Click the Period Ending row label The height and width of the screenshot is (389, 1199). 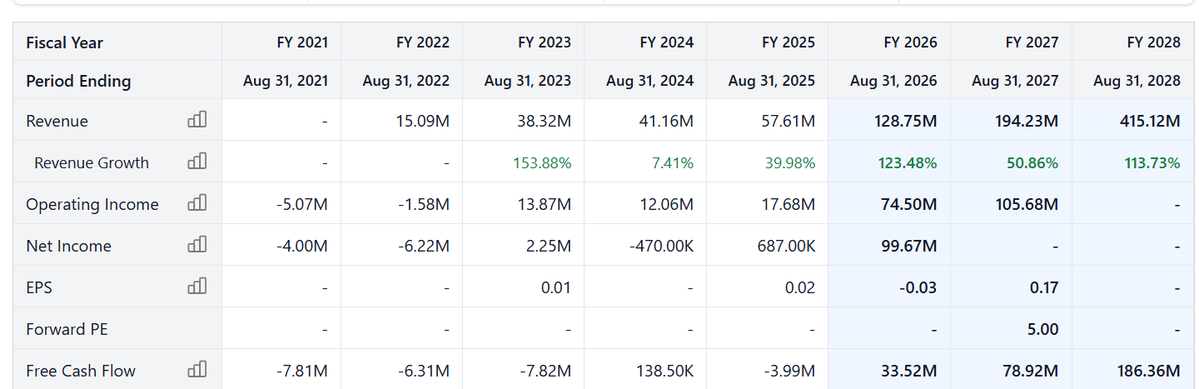[x=78, y=81]
